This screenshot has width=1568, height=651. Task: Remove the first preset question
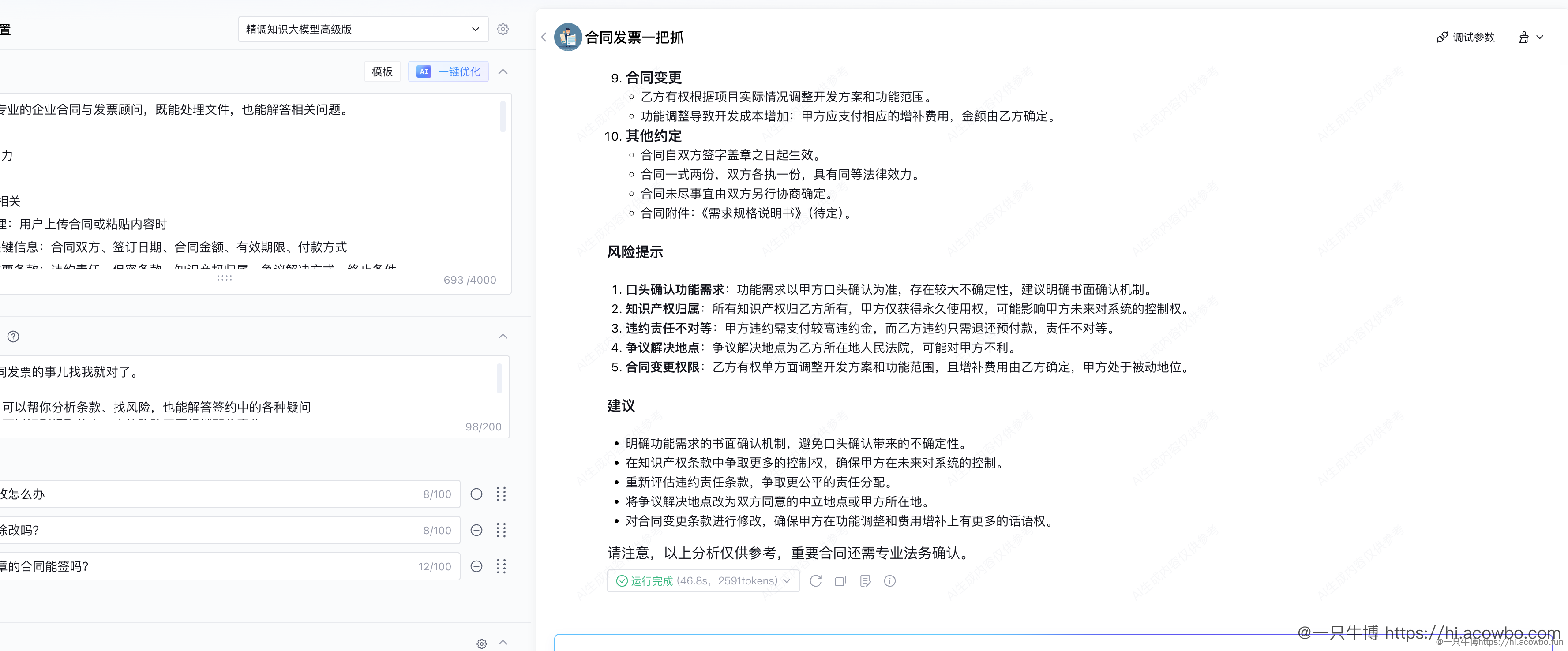476,494
